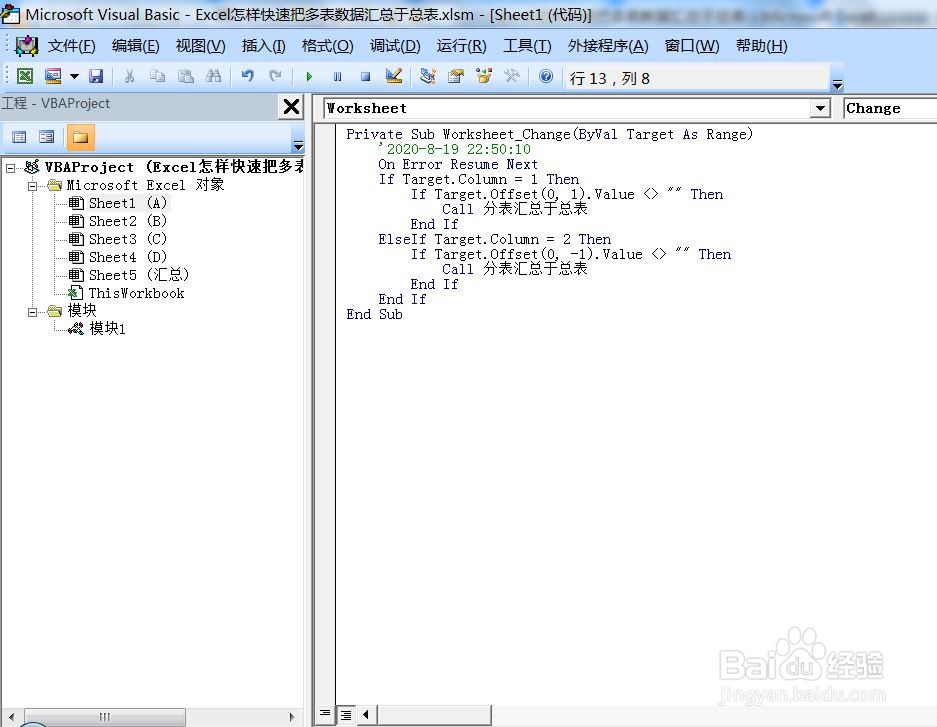Click the Copy icon in the toolbar
937x727 pixels.
tap(158, 76)
